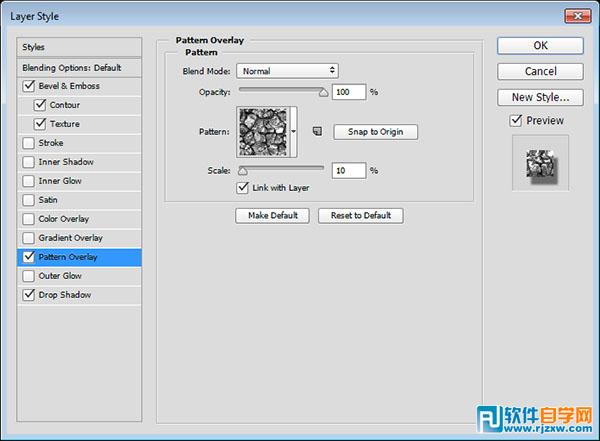Select the Stroke style entry
Screen dimensions: 600x441
tap(51, 143)
